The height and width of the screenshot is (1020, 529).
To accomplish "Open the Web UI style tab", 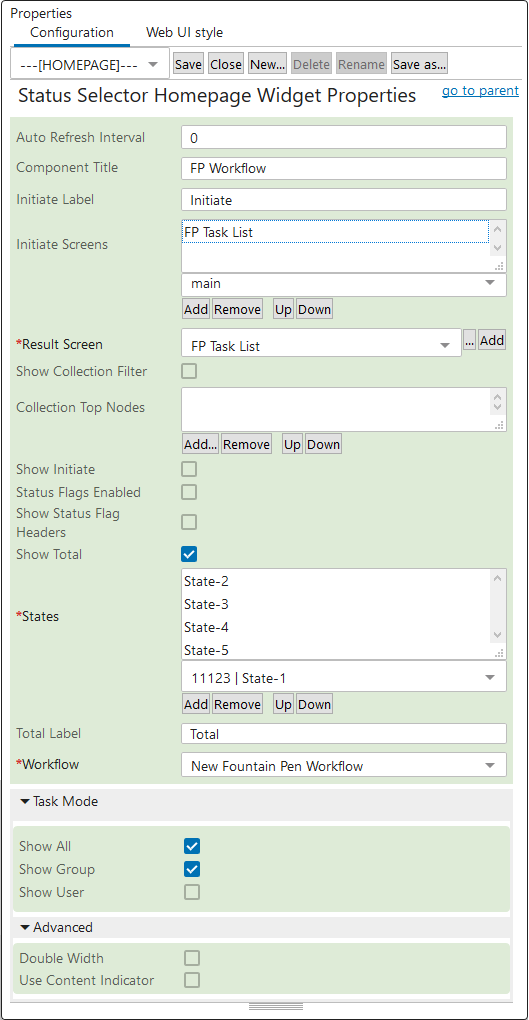I will [184, 33].
